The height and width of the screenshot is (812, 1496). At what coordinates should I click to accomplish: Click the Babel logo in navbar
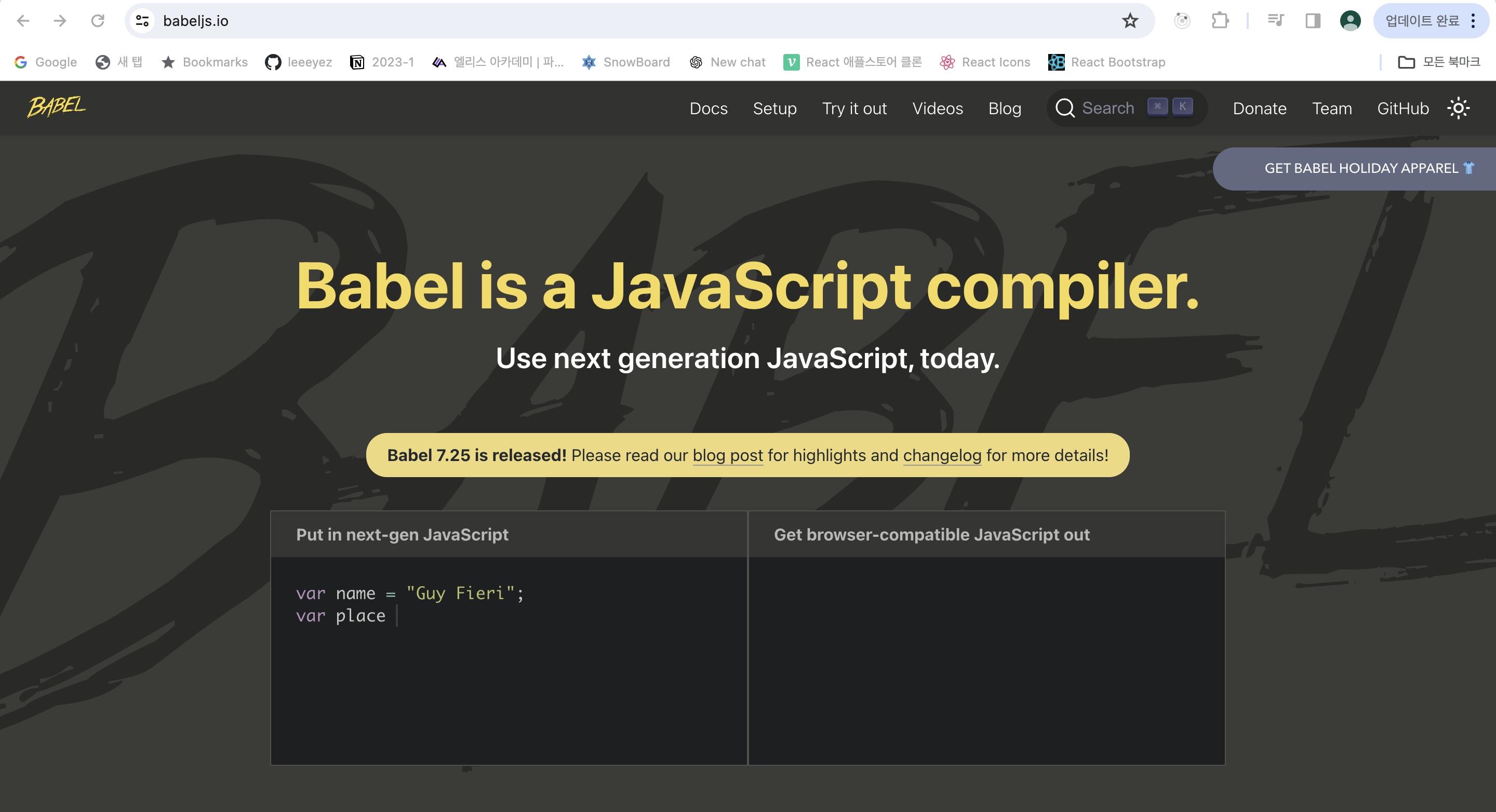[x=56, y=107]
